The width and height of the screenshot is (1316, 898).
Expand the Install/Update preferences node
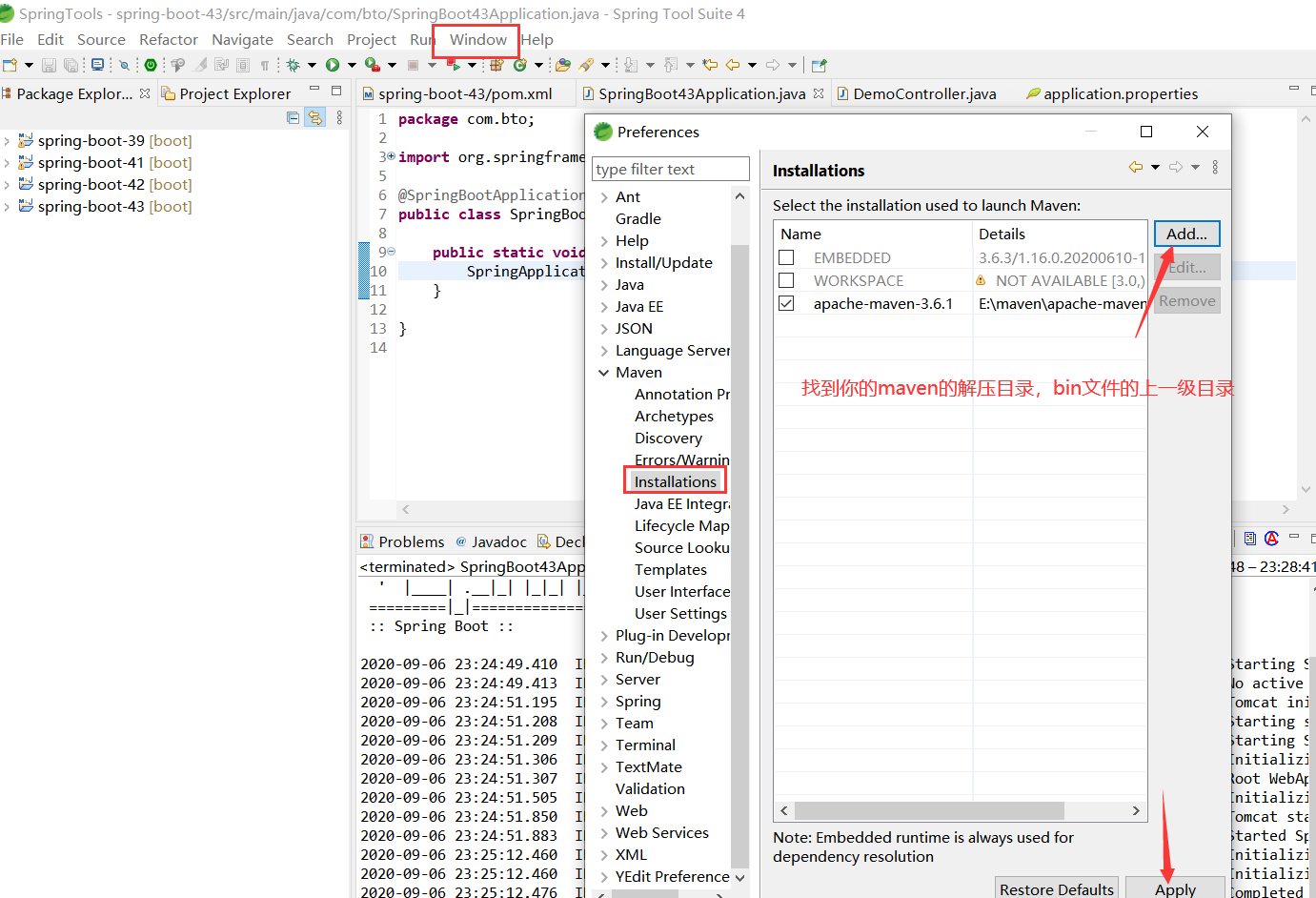click(x=604, y=263)
